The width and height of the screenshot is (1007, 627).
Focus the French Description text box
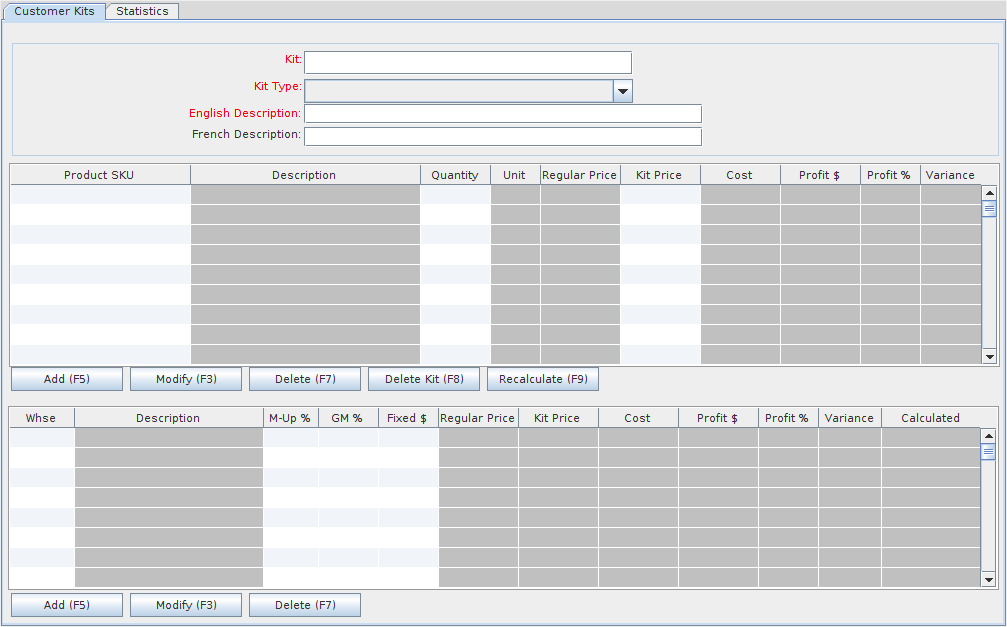tap(502, 136)
